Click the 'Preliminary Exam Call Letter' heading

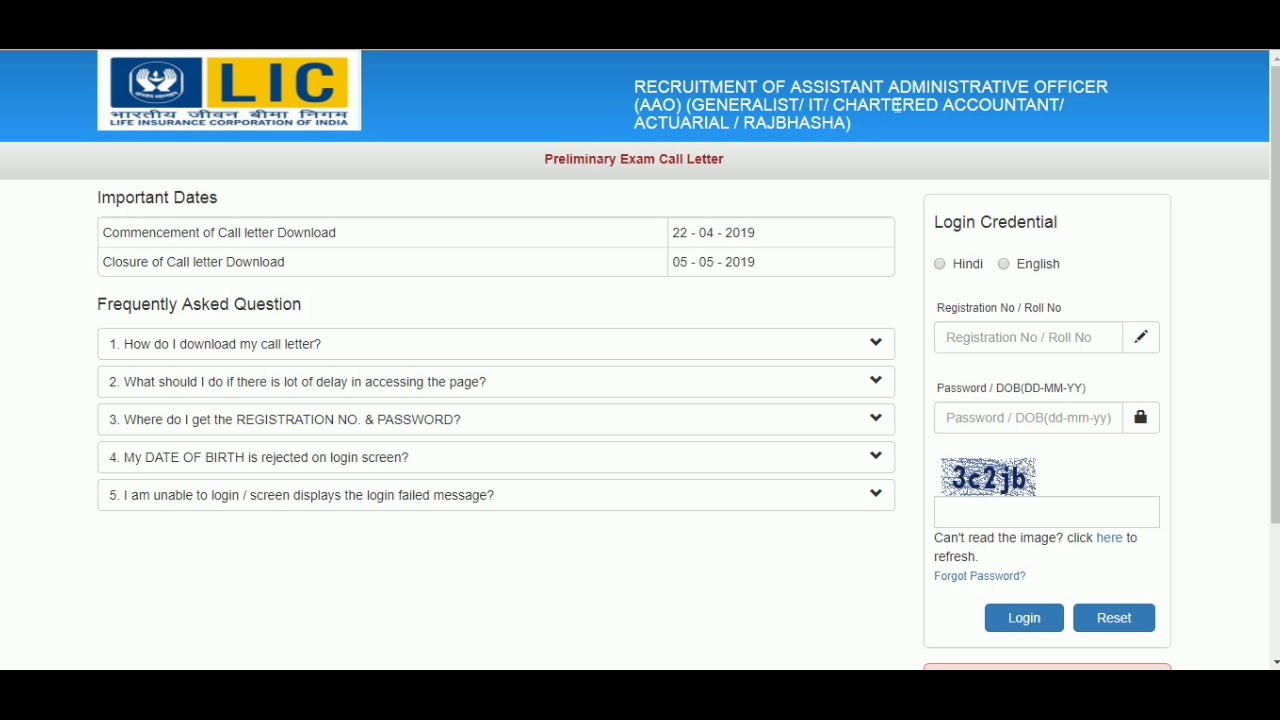(x=634, y=159)
